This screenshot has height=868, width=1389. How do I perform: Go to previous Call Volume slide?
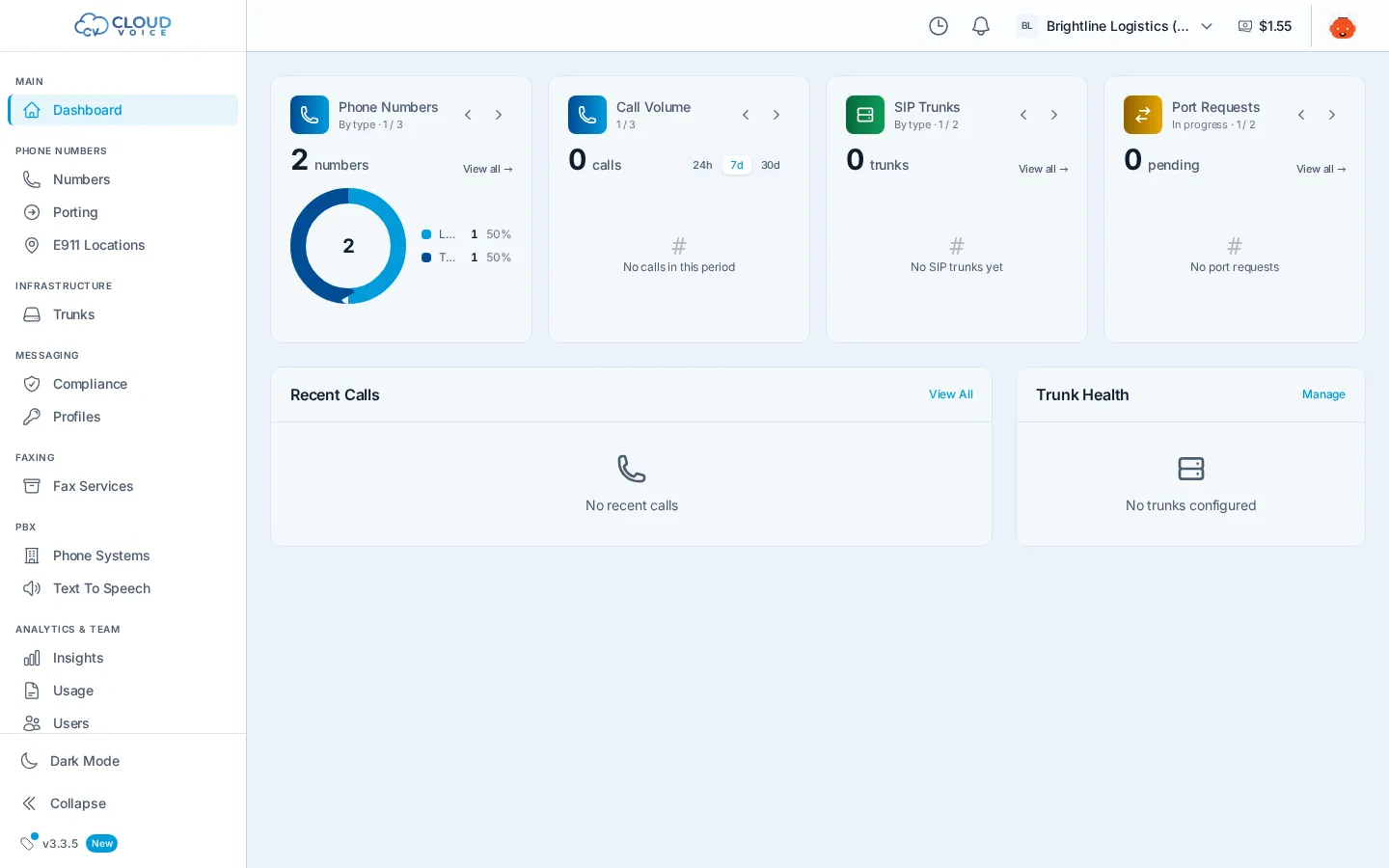pyautogui.click(x=746, y=115)
